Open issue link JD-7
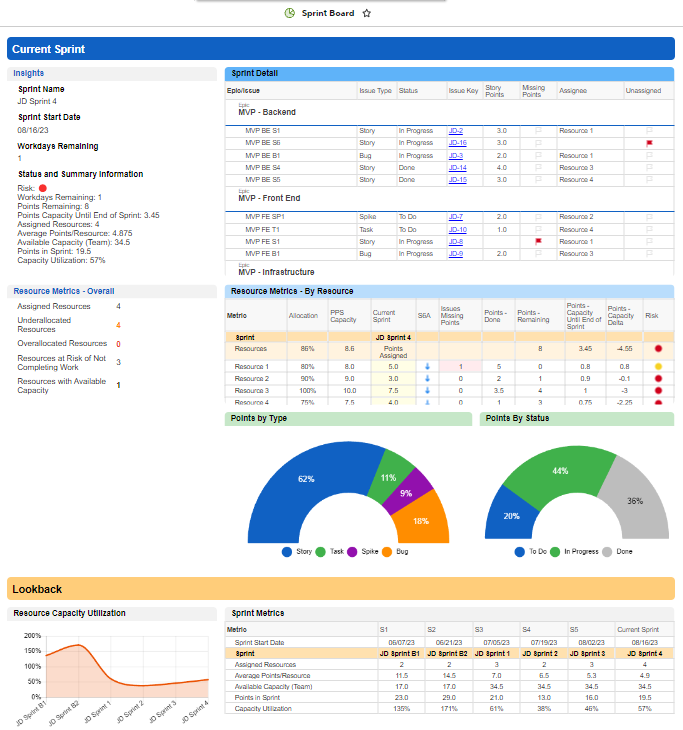 coord(455,217)
